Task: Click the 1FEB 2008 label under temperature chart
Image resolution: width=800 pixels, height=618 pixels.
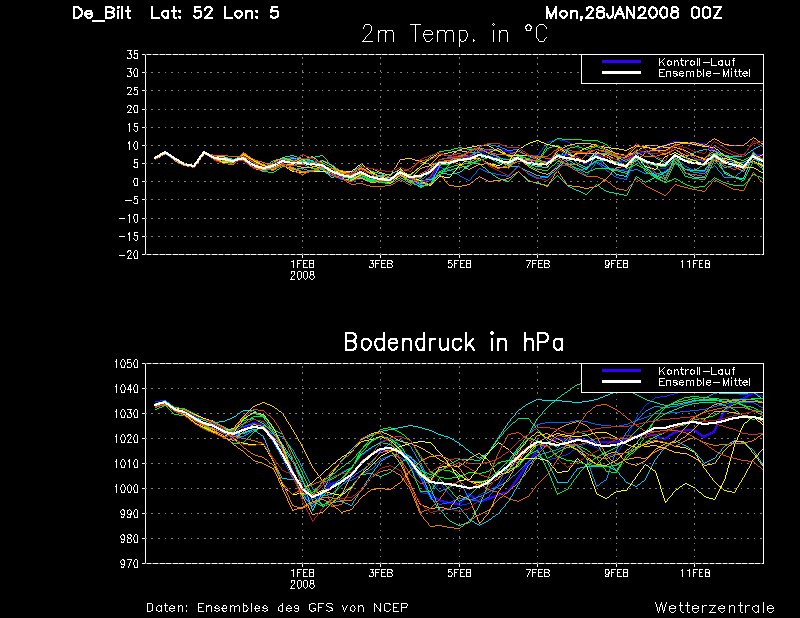Action: [x=303, y=269]
